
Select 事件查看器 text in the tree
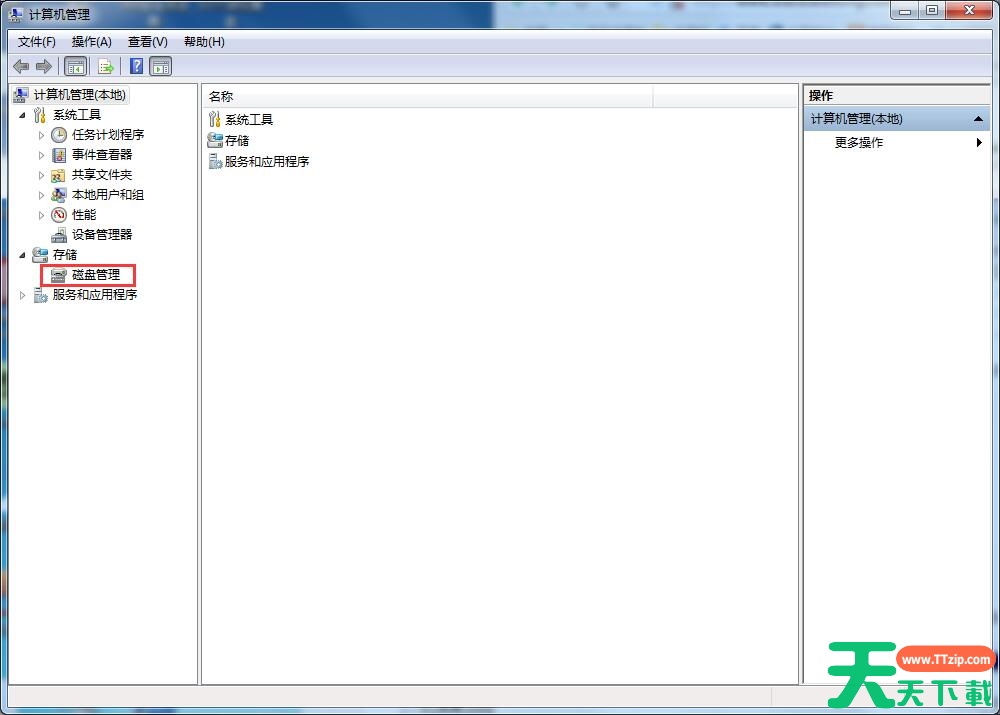click(101, 155)
